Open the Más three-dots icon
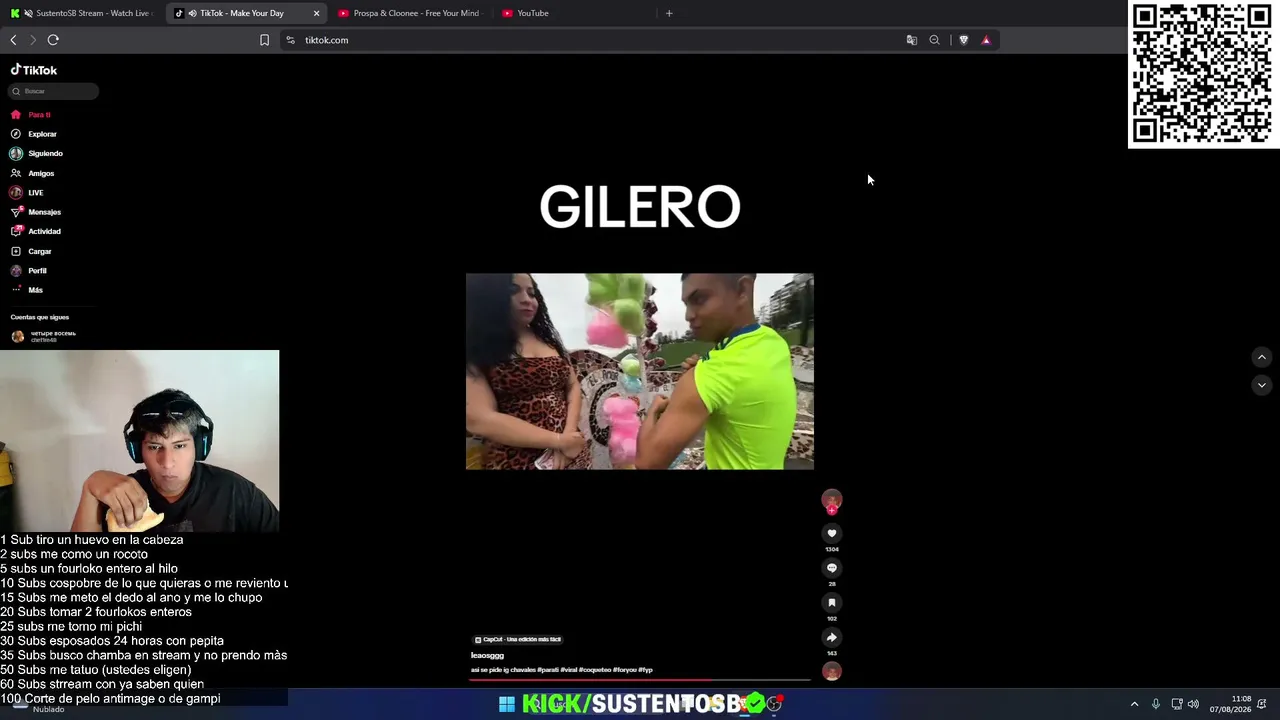This screenshot has height=720, width=1280. tap(16, 290)
